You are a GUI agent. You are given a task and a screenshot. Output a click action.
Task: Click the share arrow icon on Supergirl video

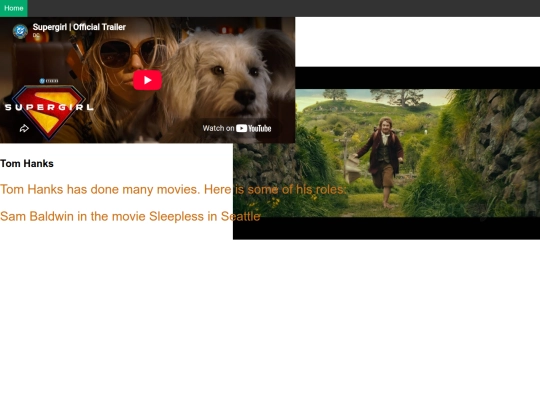(x=24, y=128)
